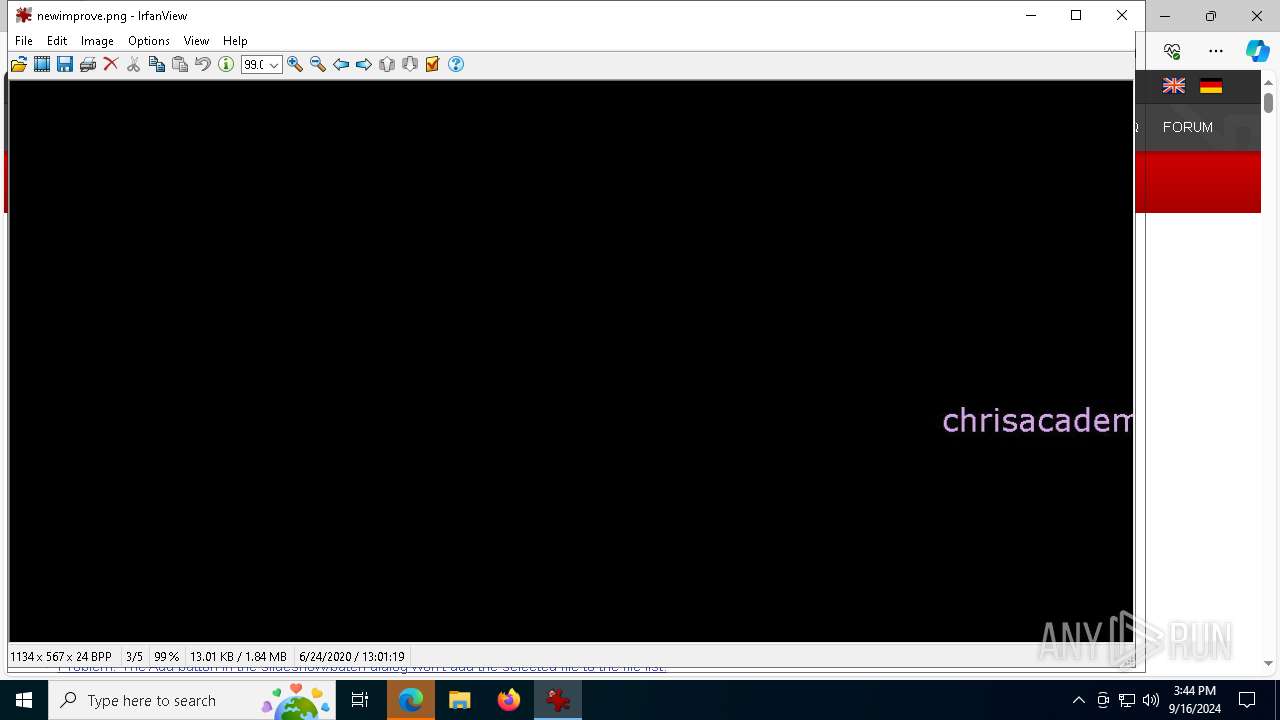Click the Undo arrow icon
This screenshot has width=1280, height=720.
coord(203,64)
